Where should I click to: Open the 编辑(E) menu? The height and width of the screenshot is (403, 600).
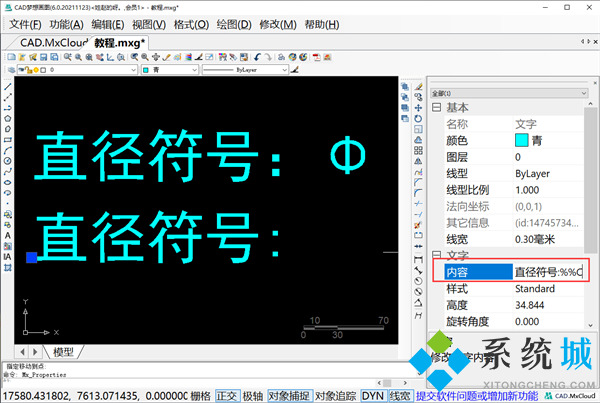point(108,25)
